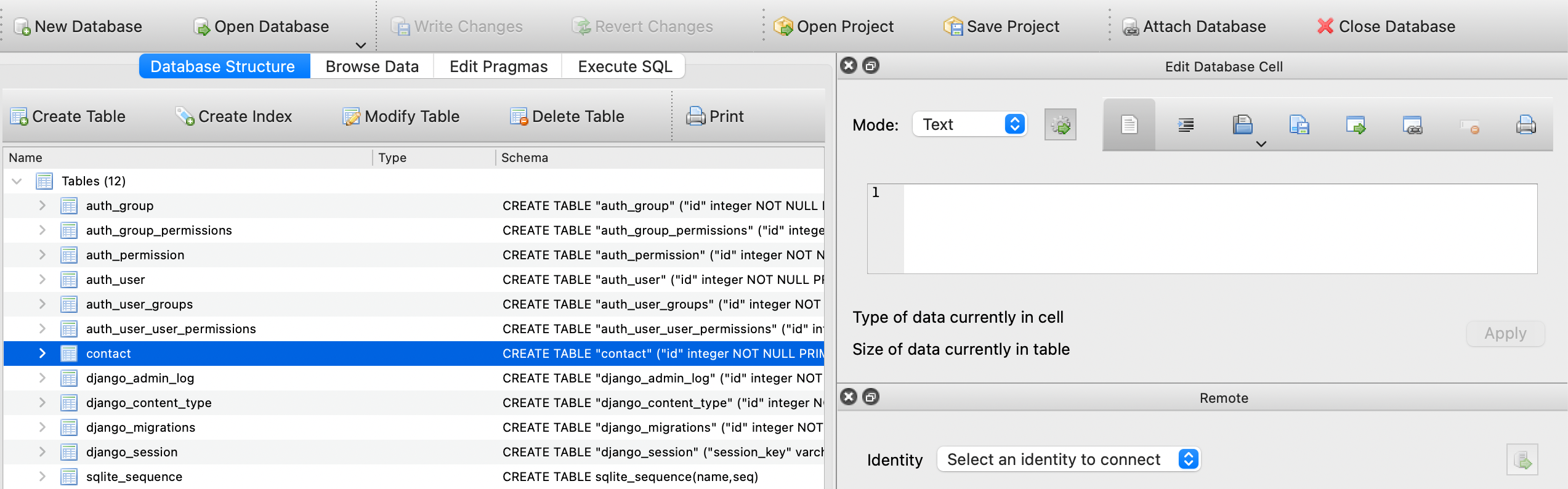
Task: Click printer icon in Edit Database Cell toolbar
Action: click(1526, 125)
